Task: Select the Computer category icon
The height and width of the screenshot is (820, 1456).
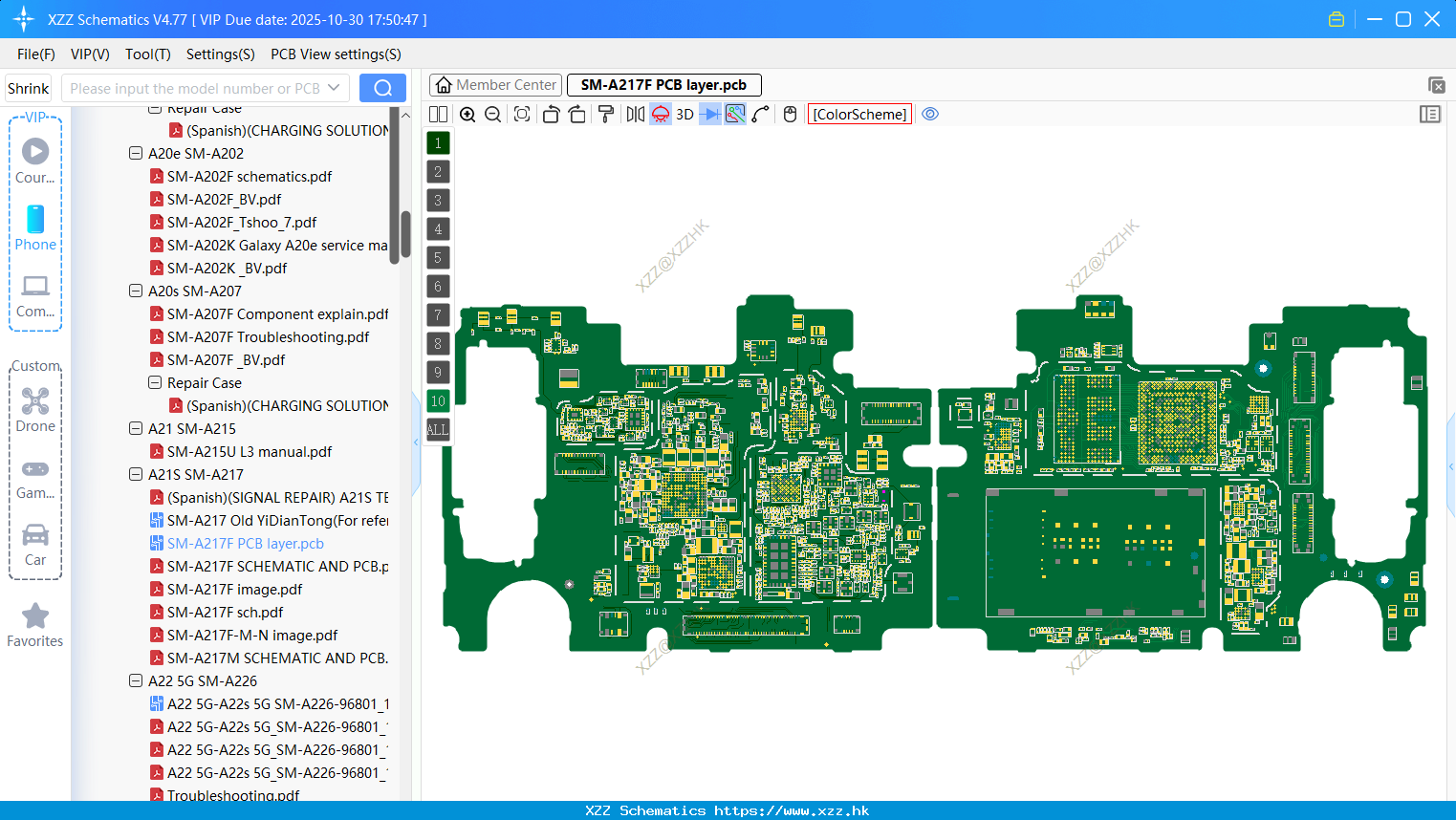Action: (x=35, y=295)
